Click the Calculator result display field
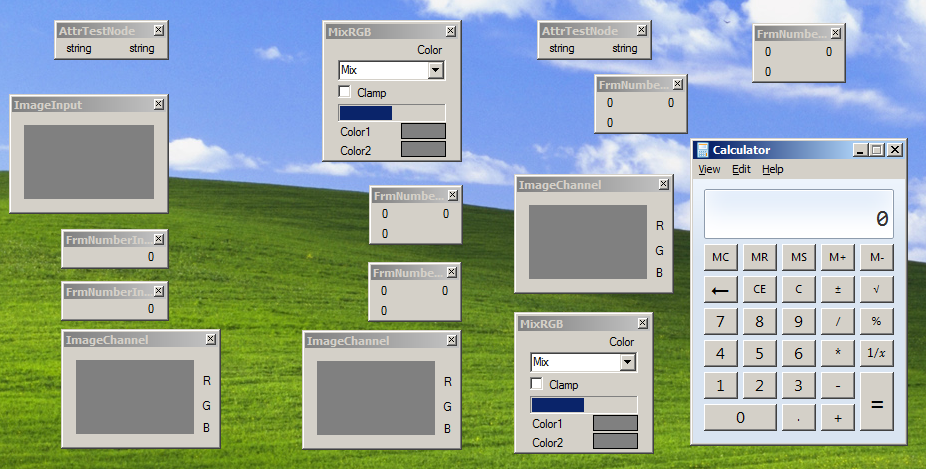Screen dimensions: 926x469 798,214
